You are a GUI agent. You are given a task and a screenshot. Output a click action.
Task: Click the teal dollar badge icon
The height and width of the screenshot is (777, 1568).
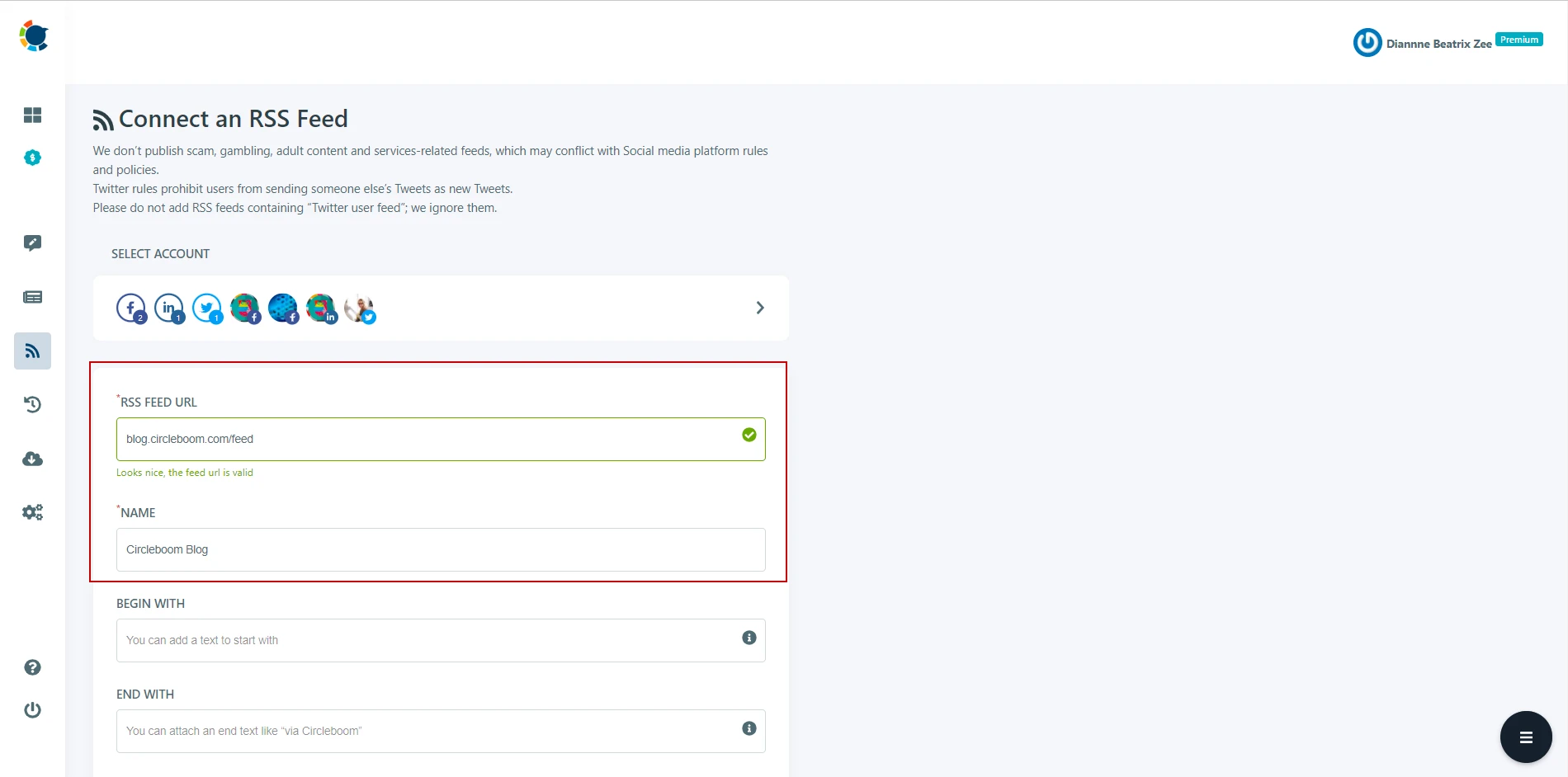pos(32,158)
